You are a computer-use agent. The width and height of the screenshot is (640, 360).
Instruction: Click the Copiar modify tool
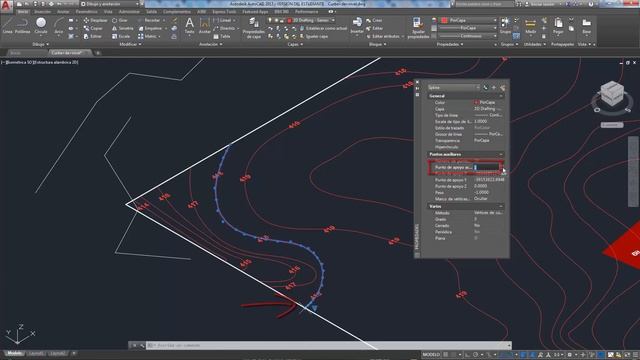pyautogui.click(x=93, y=28)
